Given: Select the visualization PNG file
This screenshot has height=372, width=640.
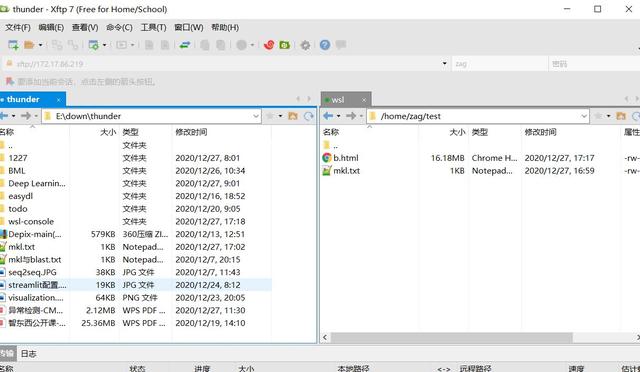Looking at the screenshot, I should coord(36,297).
